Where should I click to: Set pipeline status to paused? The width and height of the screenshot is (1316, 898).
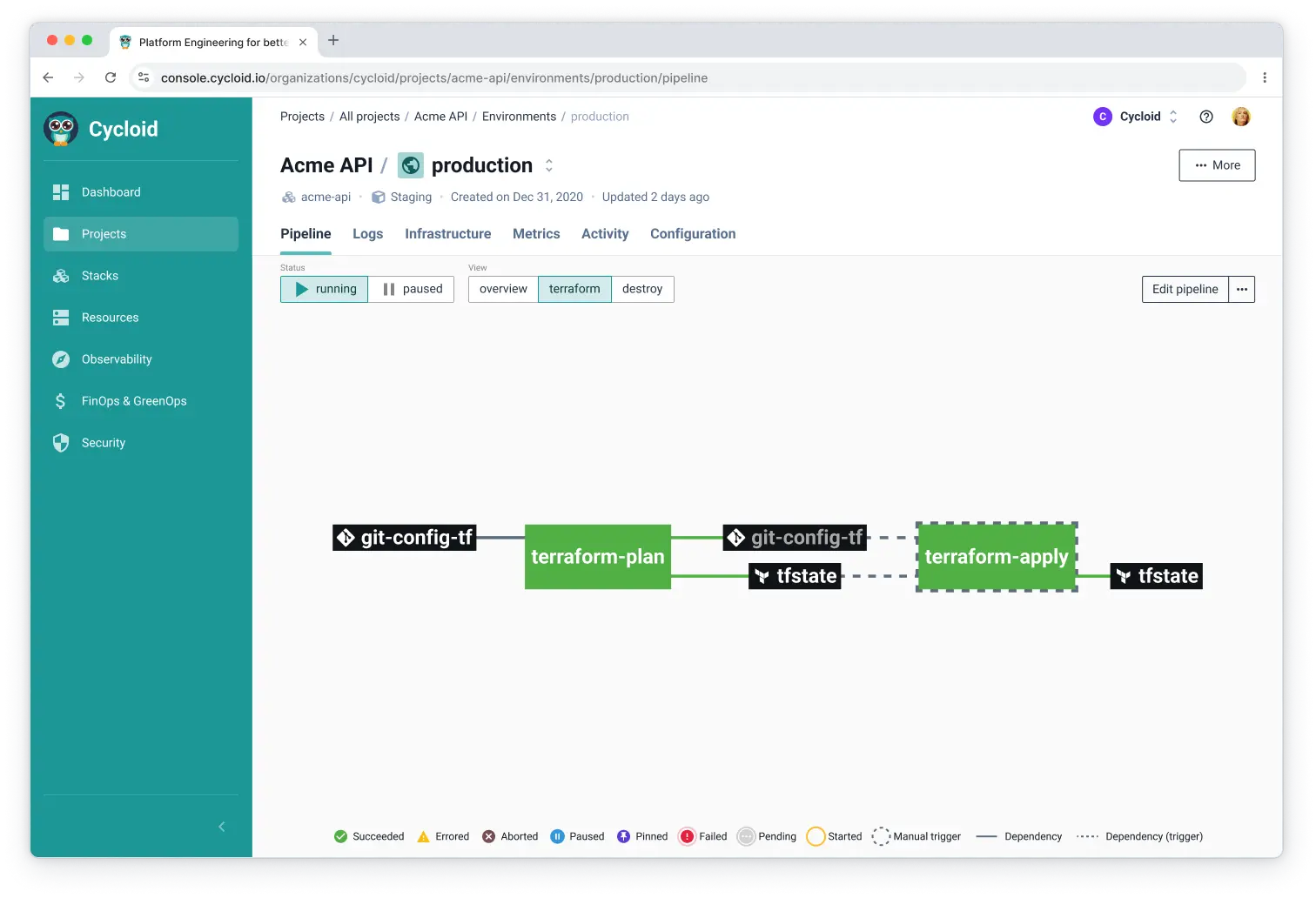click(x=412, y=289)
